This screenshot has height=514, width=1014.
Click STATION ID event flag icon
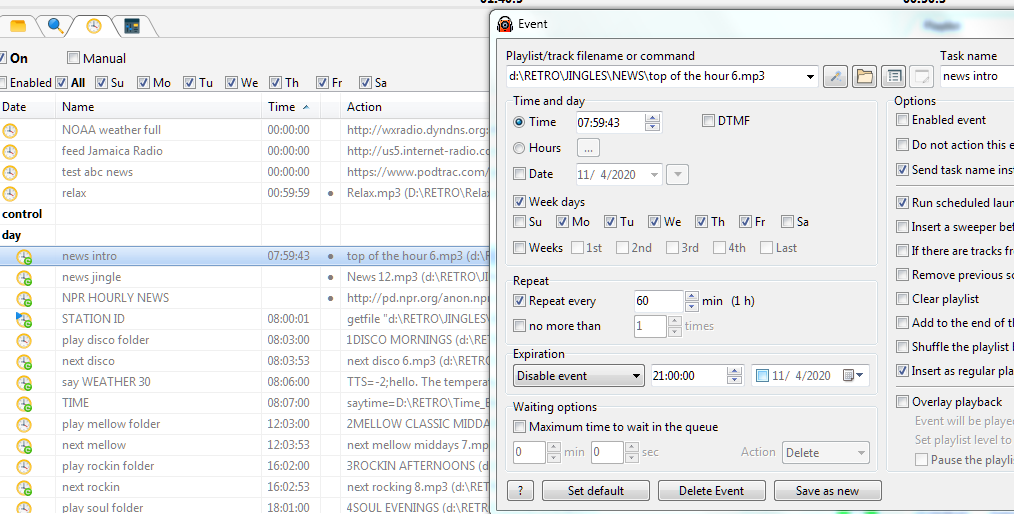[x=24, y=319]
